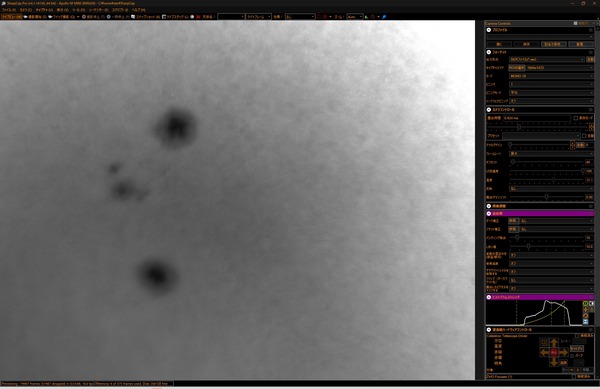Click the small red icon before the object name field
600x389 pixels.
tap(198, 17)
